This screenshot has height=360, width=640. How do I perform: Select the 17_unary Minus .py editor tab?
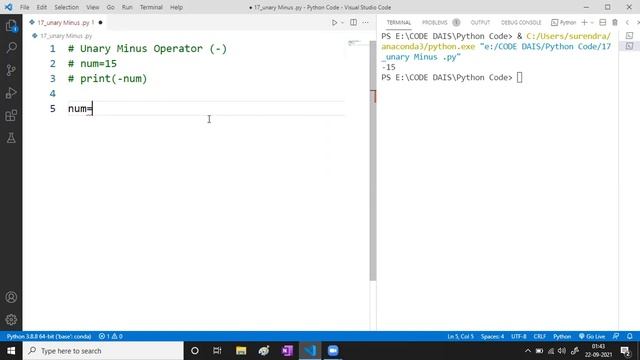coord(65,22)
